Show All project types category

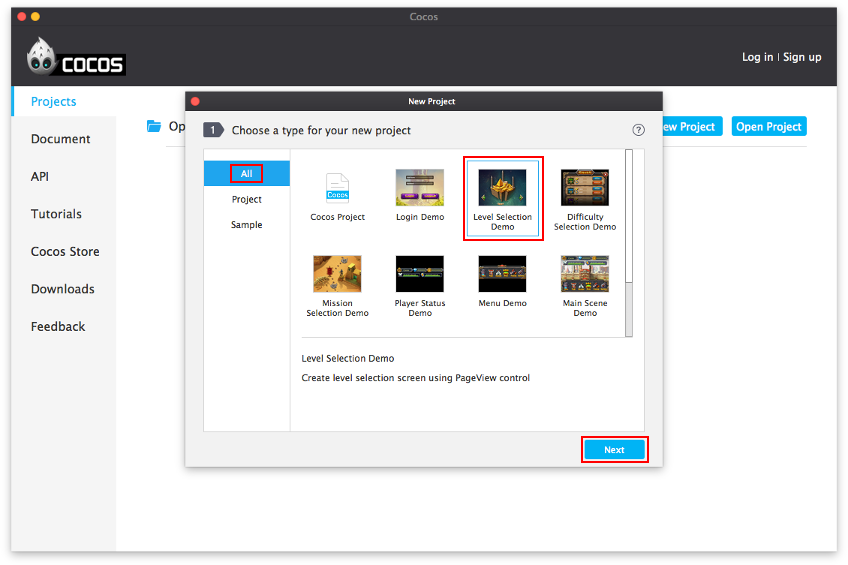[247, 174]
